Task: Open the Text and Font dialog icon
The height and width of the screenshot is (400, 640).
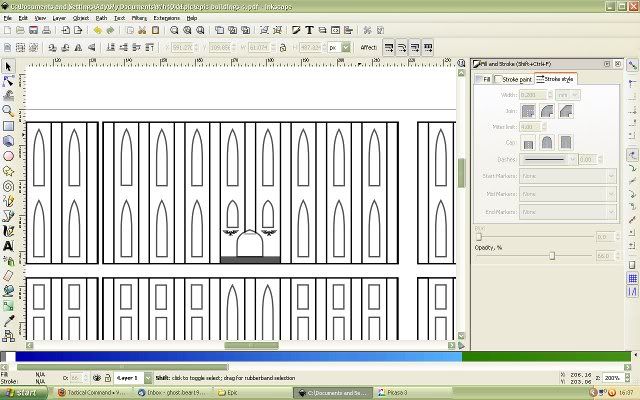Action: point(309,30)
